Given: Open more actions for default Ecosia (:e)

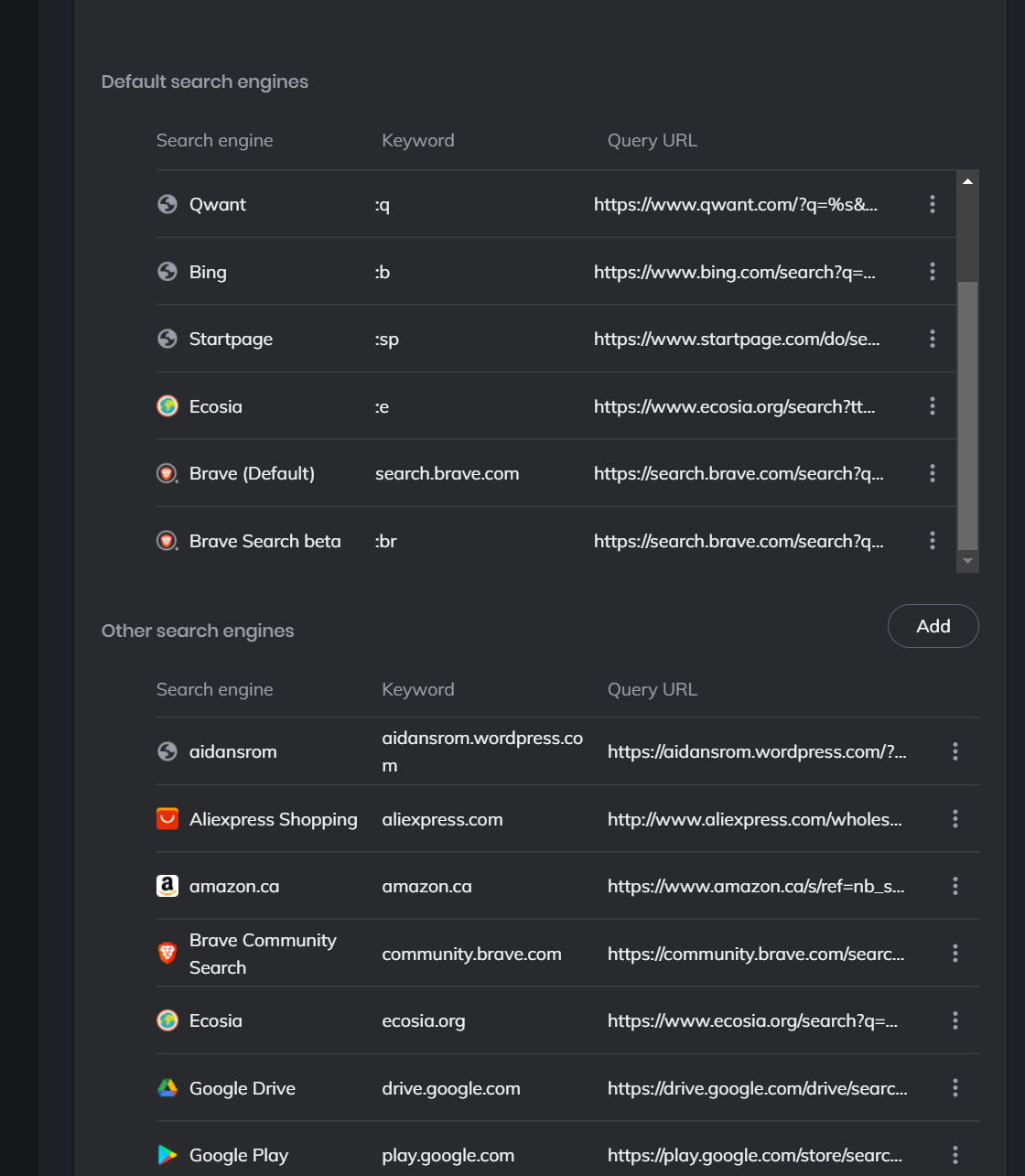Looking at the screenshot, I should click(932, 406).
